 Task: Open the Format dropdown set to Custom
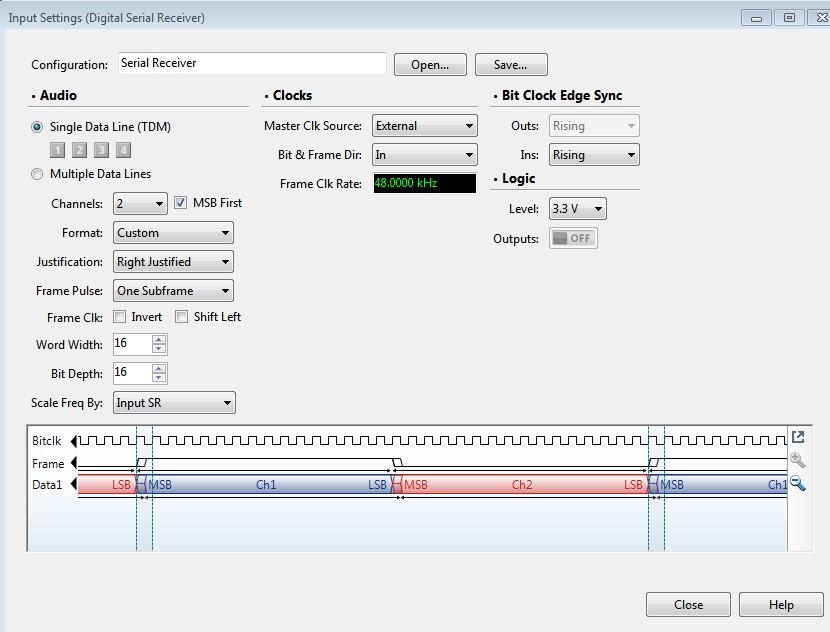[x=173, y=233]
